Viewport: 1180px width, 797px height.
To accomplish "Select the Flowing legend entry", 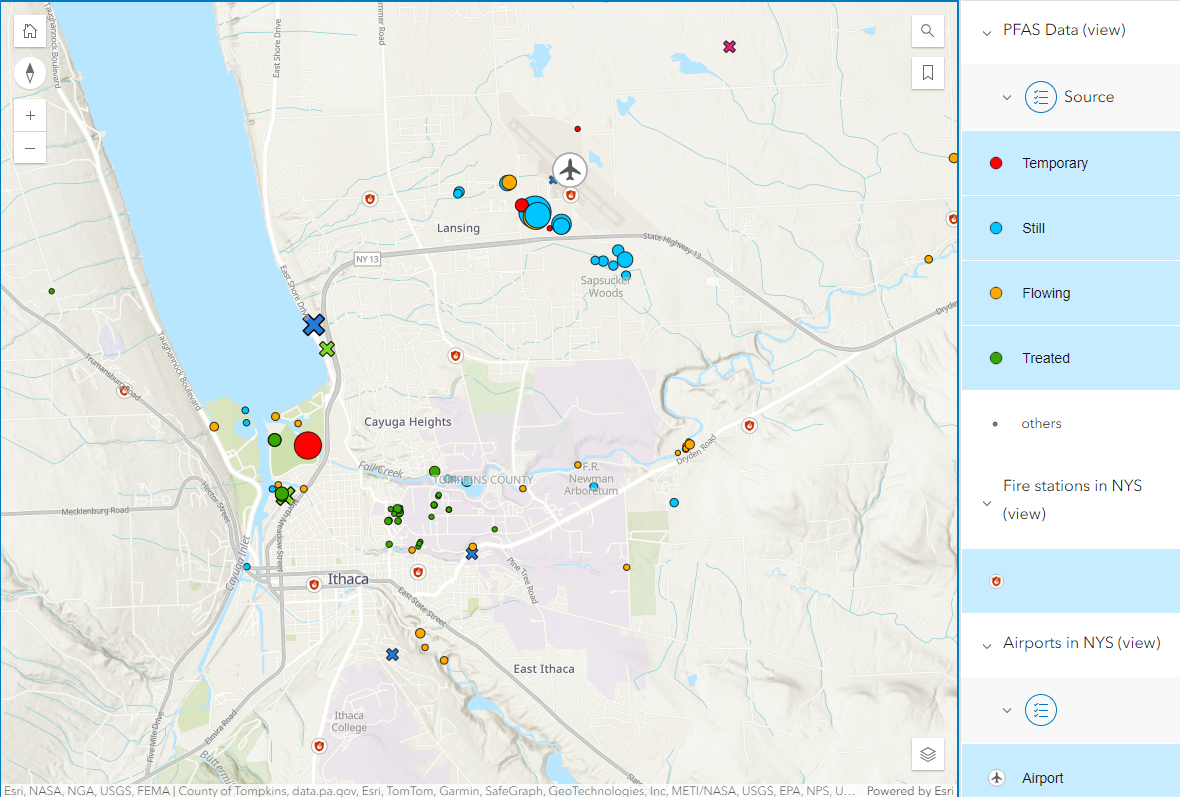I will pos(996,292).
